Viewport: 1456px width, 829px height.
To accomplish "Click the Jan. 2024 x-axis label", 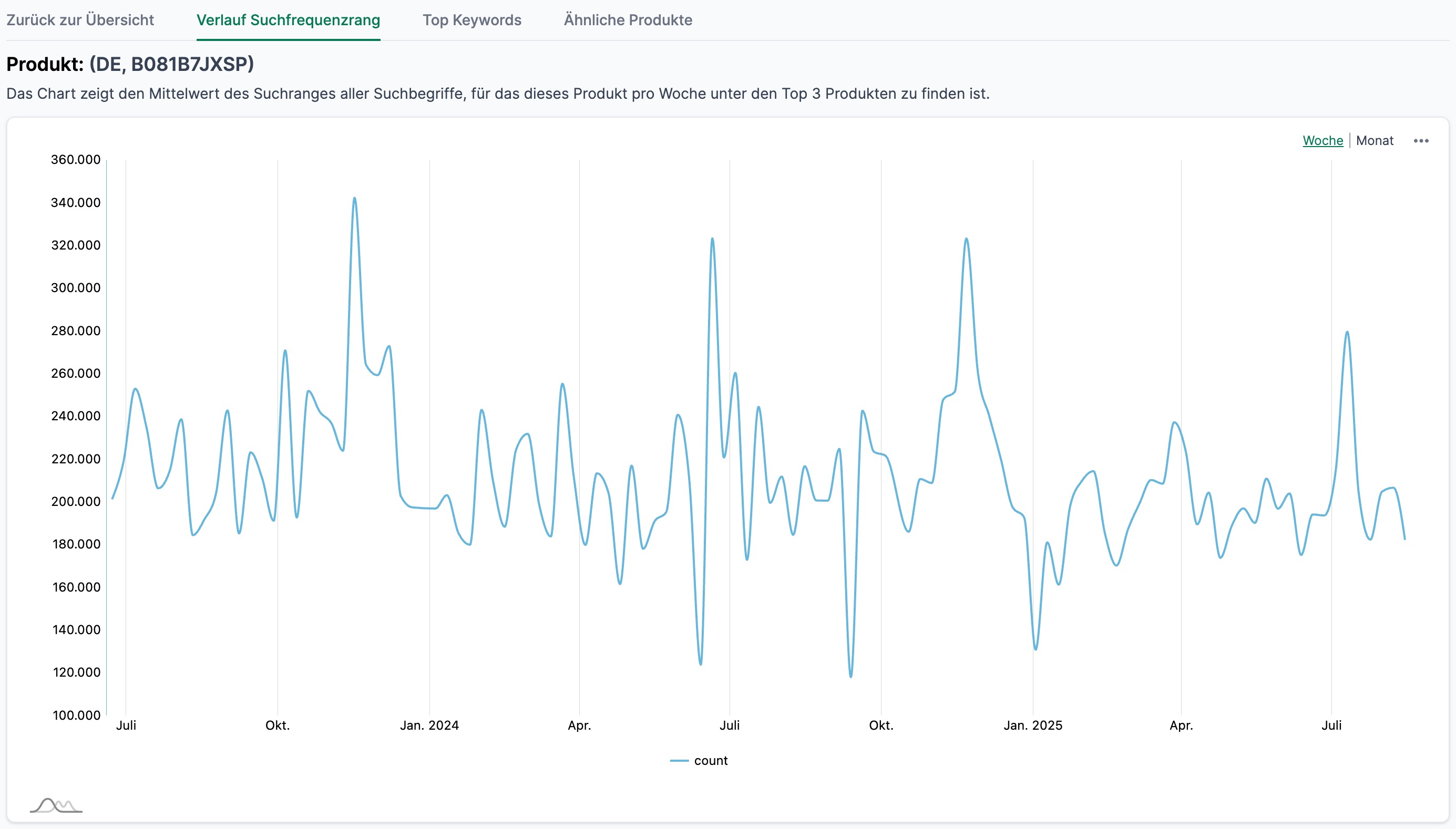I will [x=429, y=726].
